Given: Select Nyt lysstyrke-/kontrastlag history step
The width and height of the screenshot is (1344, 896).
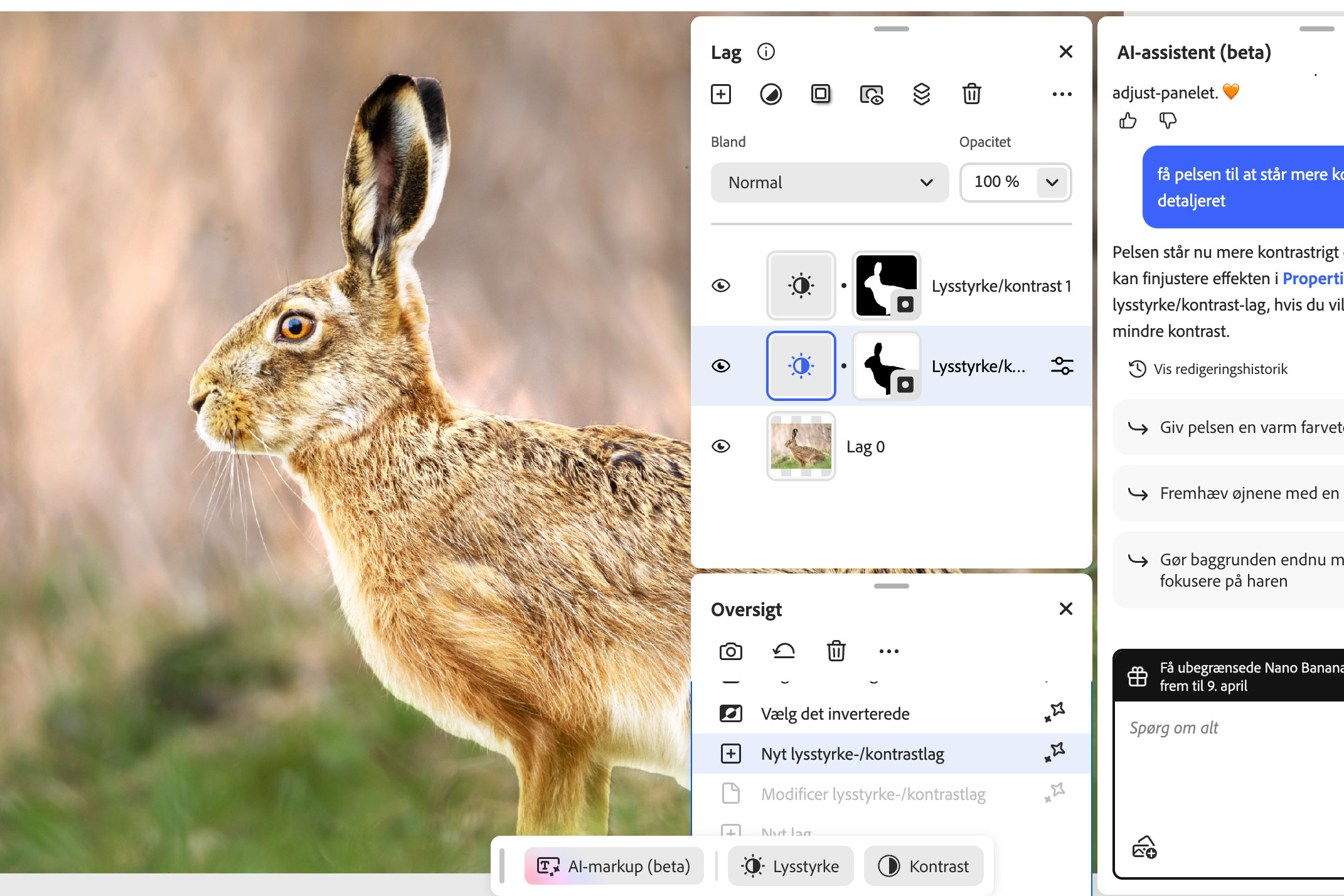Looking at the screenshot, I should tap(852, 754).
